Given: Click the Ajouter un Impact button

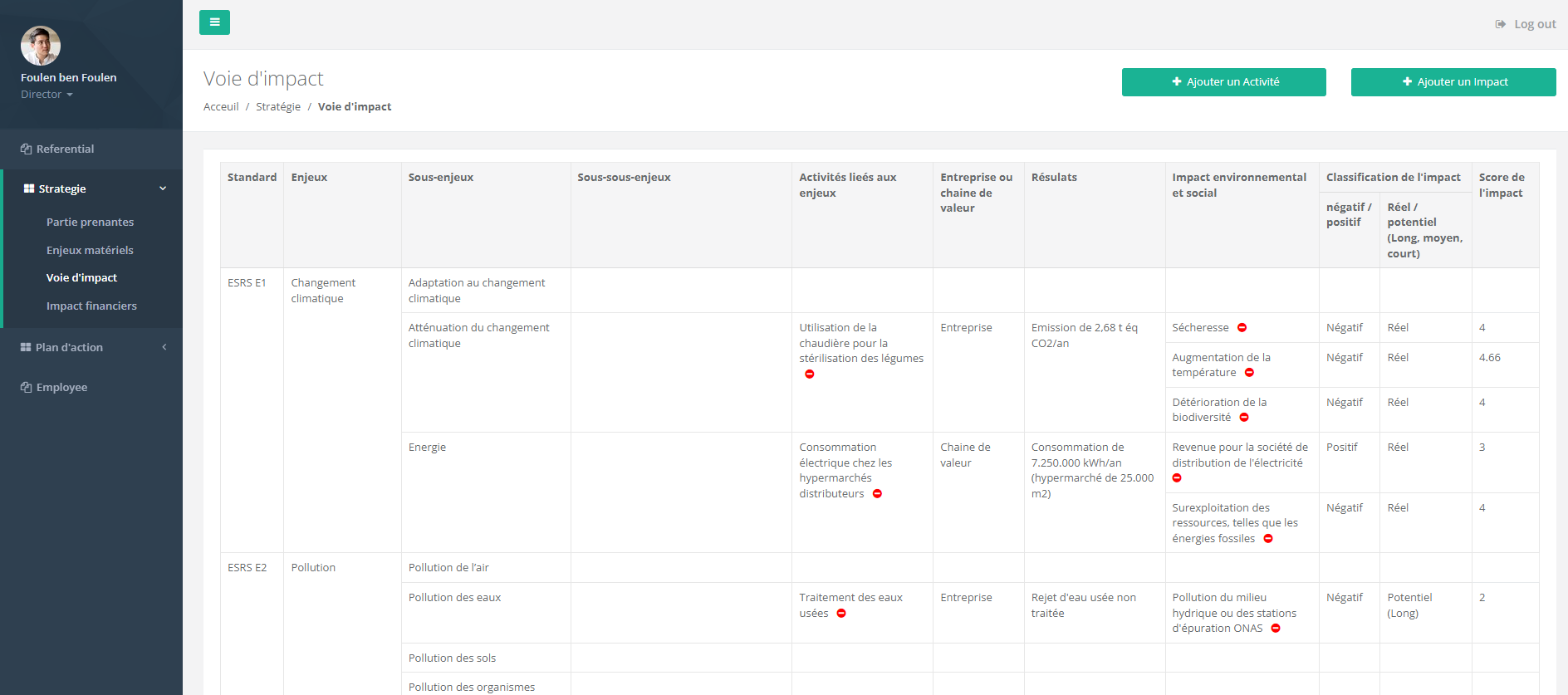Looking at the screenshot, I should pos(1453,82).
